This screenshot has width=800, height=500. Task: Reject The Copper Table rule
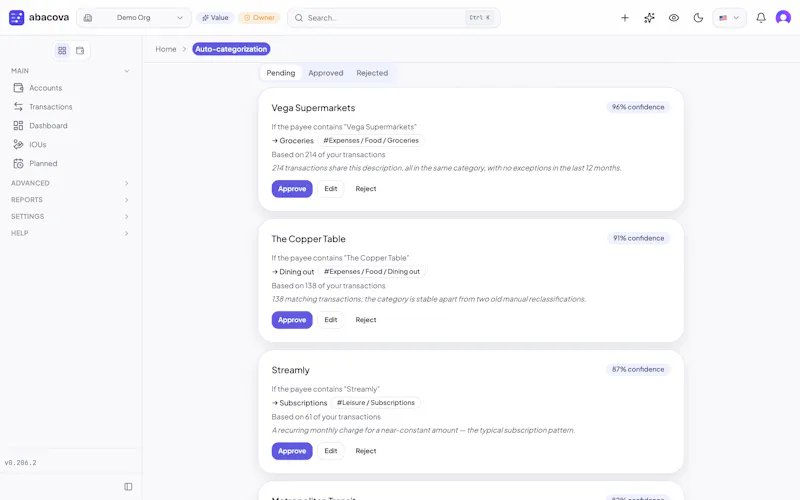click(x=366, y=320)
